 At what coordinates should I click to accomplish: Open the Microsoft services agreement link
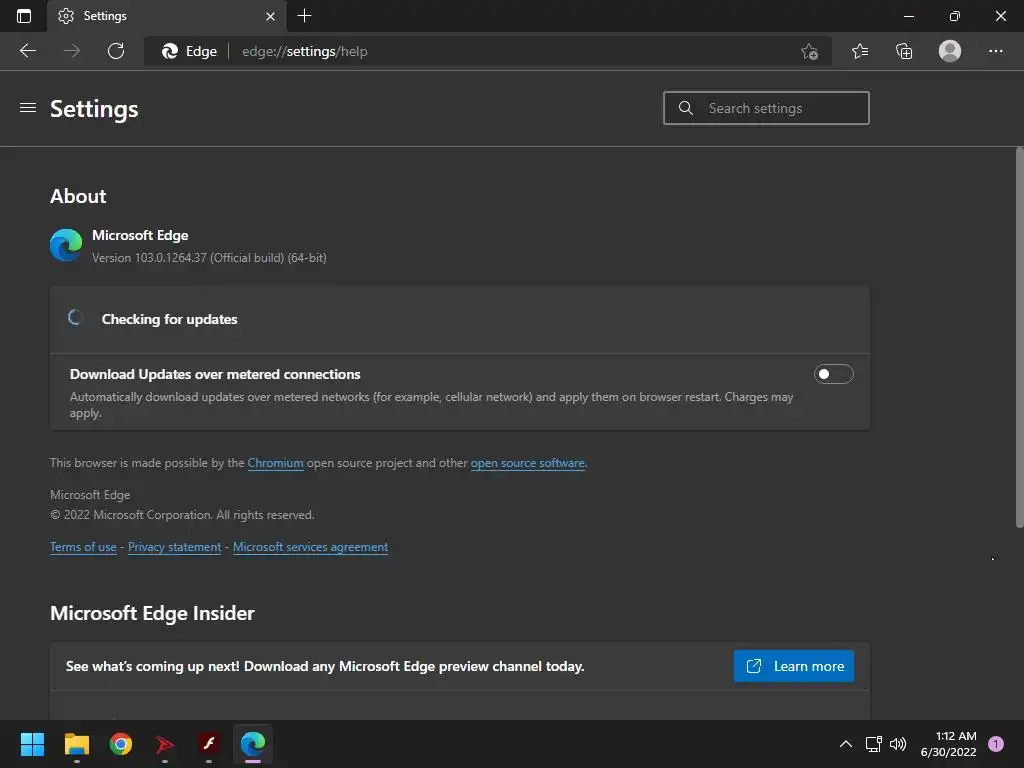310,547
